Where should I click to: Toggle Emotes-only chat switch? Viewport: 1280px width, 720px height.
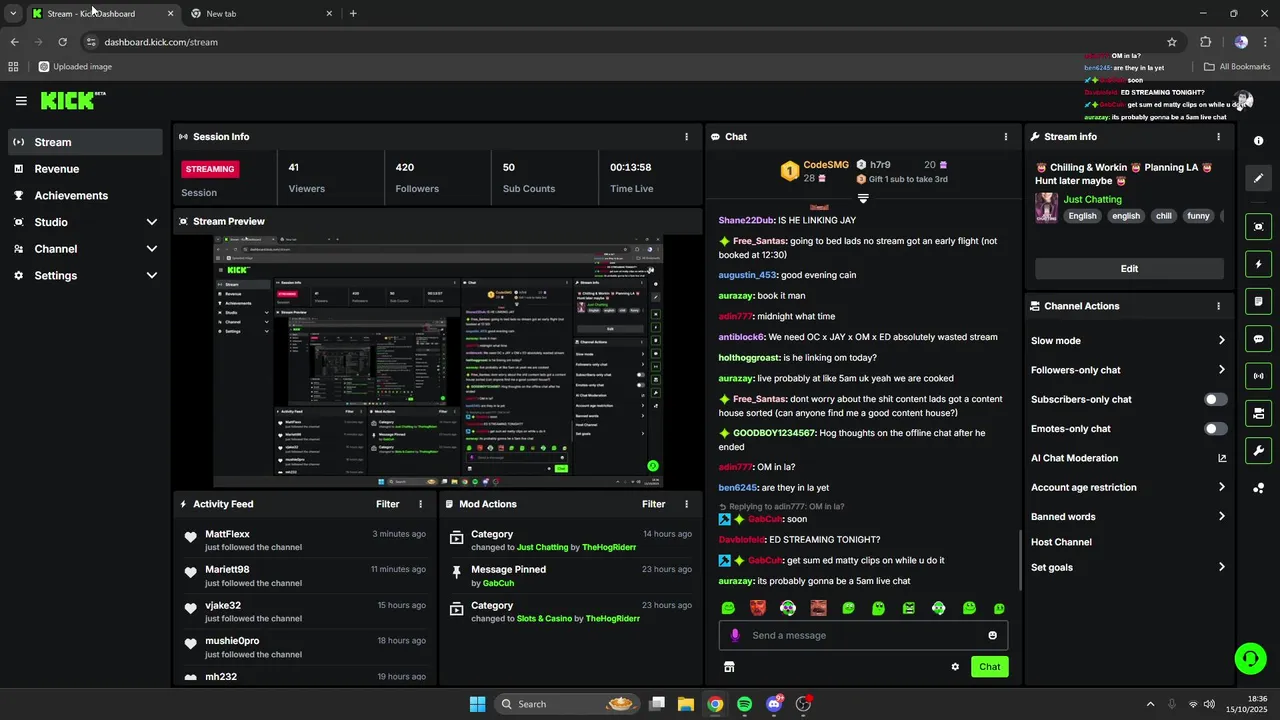[1215, 429]
